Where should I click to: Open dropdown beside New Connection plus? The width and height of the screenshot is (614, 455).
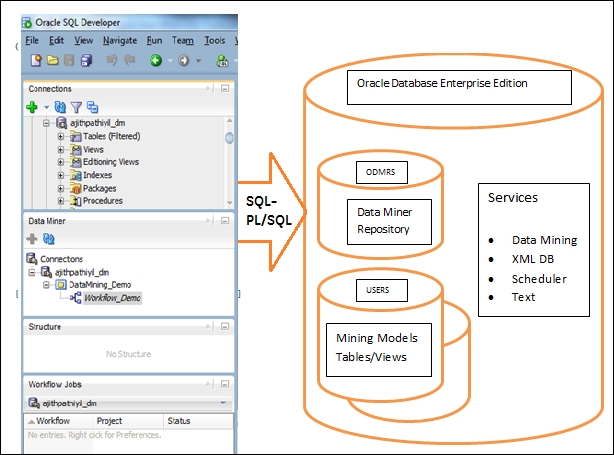[46, 107]
